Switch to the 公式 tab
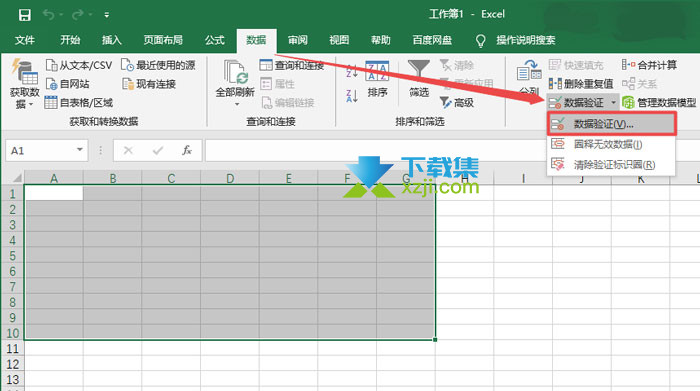The width and height of the screenshot is (700, 391). tap(214, 40)
